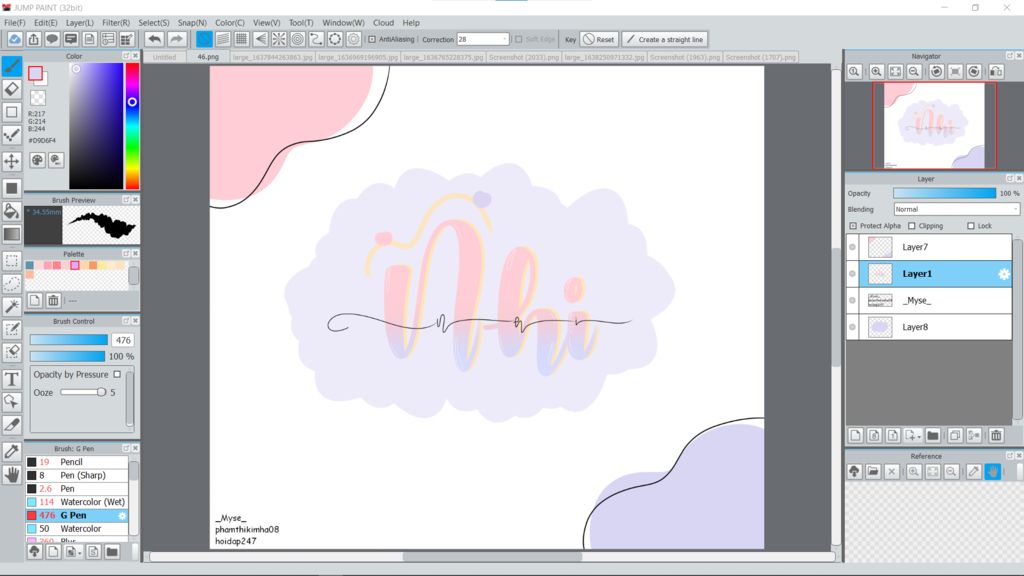Viewport: 1024px width, 576px height.
Task: Open the Correction value dropdown
Action: coord(504,39)
